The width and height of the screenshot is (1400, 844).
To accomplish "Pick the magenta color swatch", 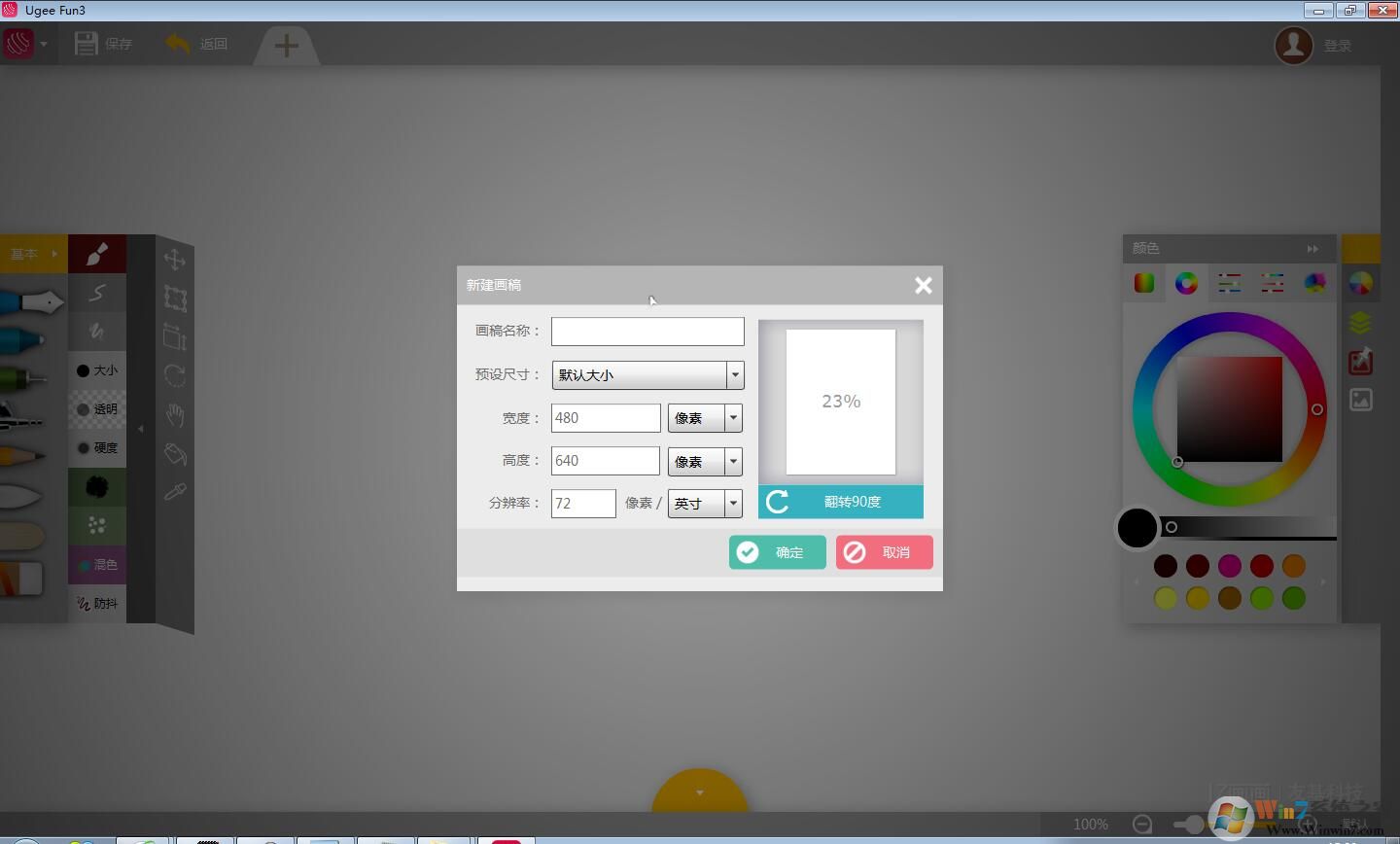I will pos(1230,566).
